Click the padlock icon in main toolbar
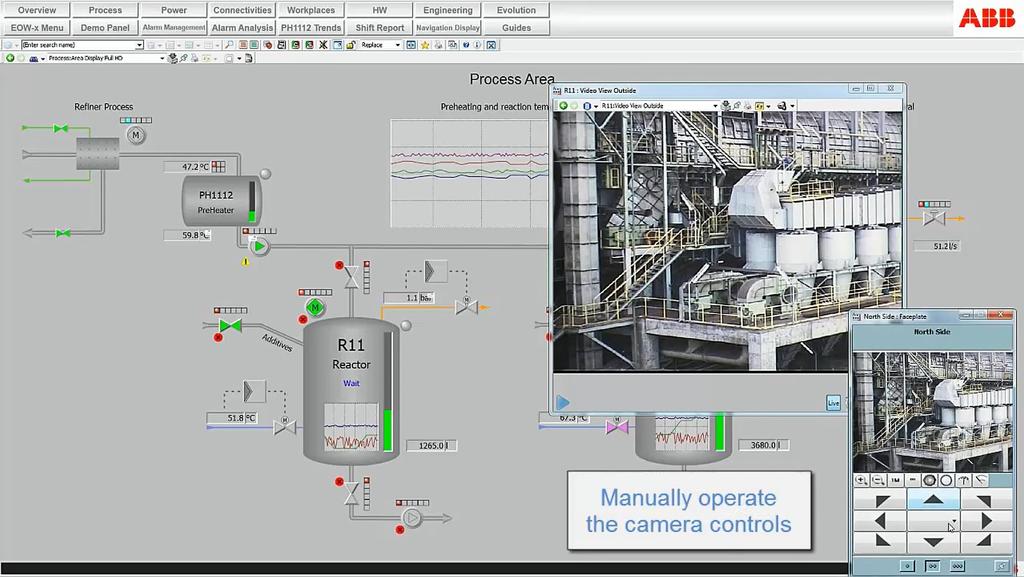This screenshot has height=577, width=1024. pyautogui.click(x=351, y=45)
